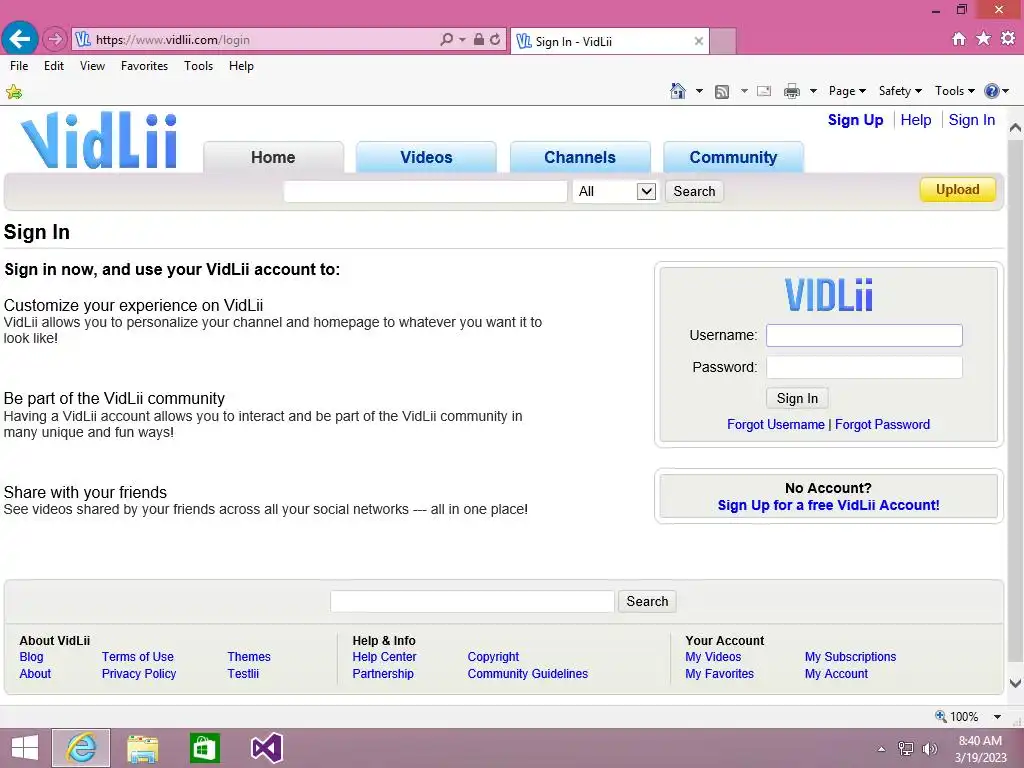Click the search magnifier in address bar

click(447, 39)
